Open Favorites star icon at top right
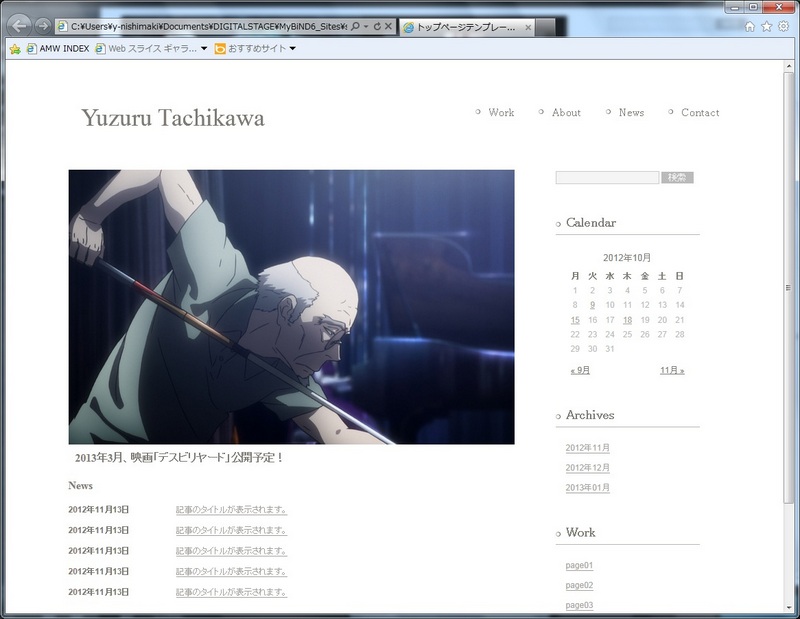Image resolution: width=800 pixels, height=619 pixels. click(x=766, y=27)
